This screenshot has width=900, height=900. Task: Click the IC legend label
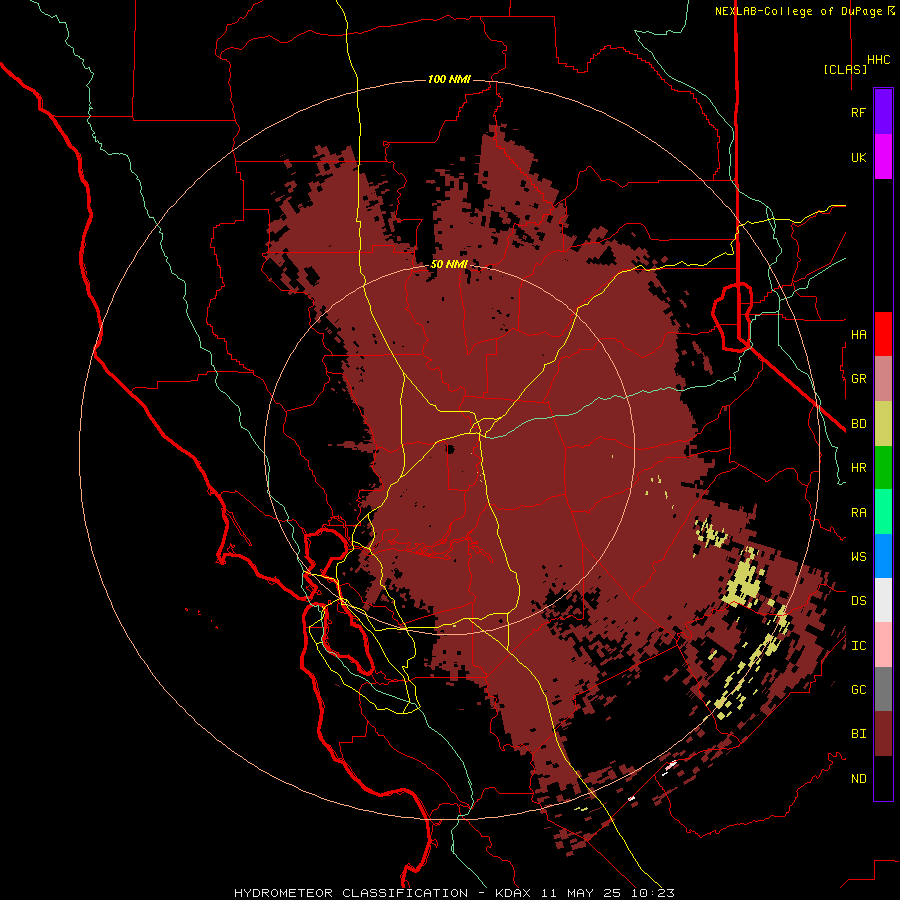pyautogui.click(x=859, y=646)
